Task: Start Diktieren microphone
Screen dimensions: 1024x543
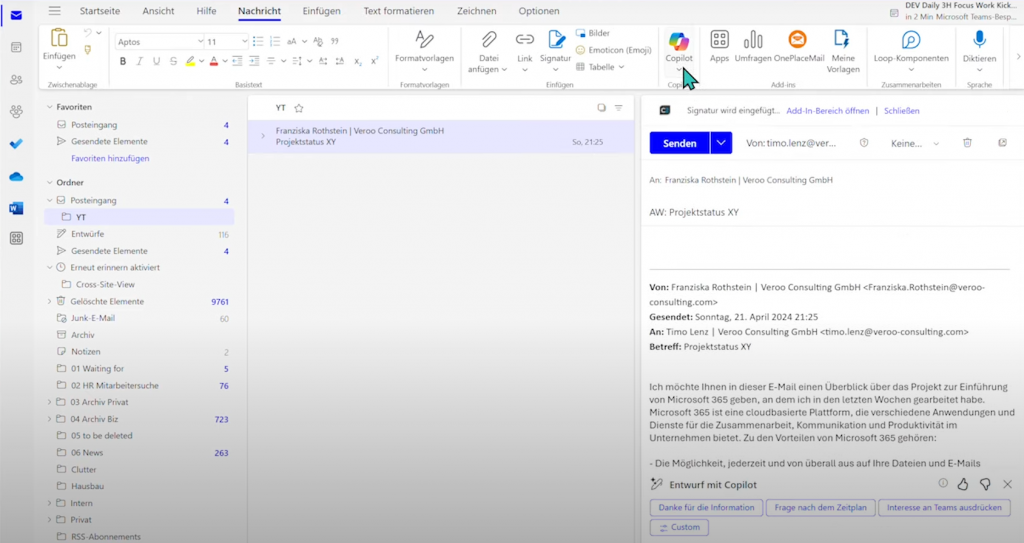Action: (x=979, y=50)
